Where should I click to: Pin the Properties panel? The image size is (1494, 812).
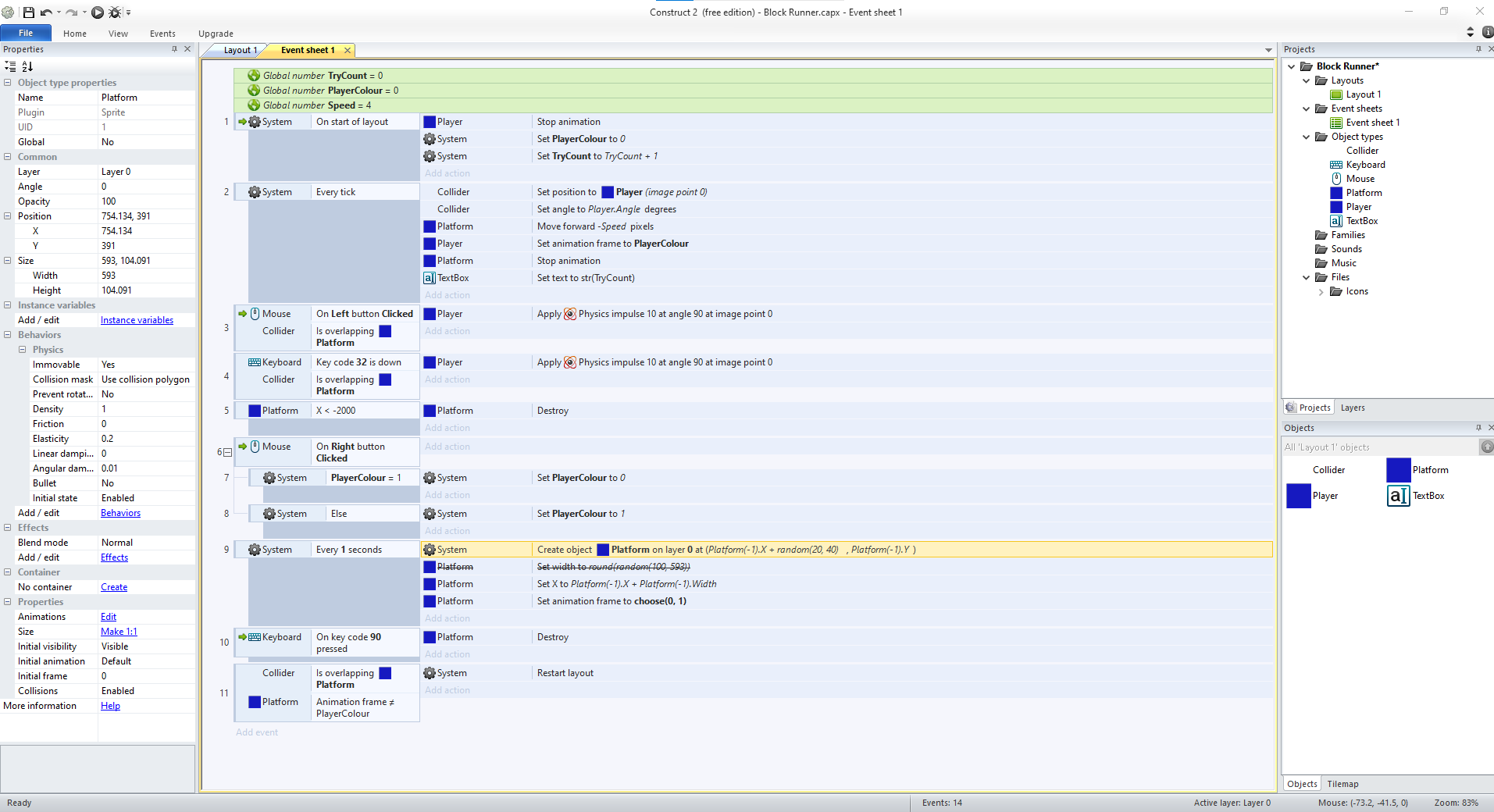pyautogui.click(x=174, y=49)
